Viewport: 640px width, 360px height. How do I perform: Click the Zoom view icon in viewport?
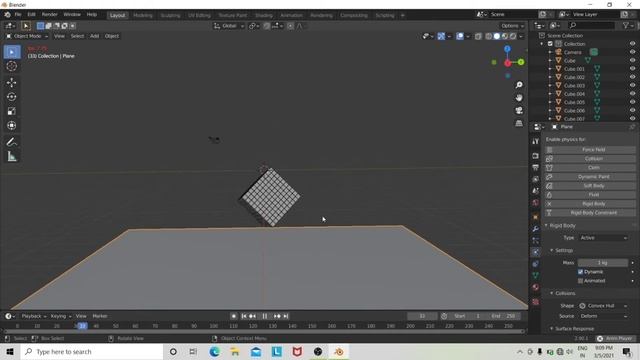519,85
